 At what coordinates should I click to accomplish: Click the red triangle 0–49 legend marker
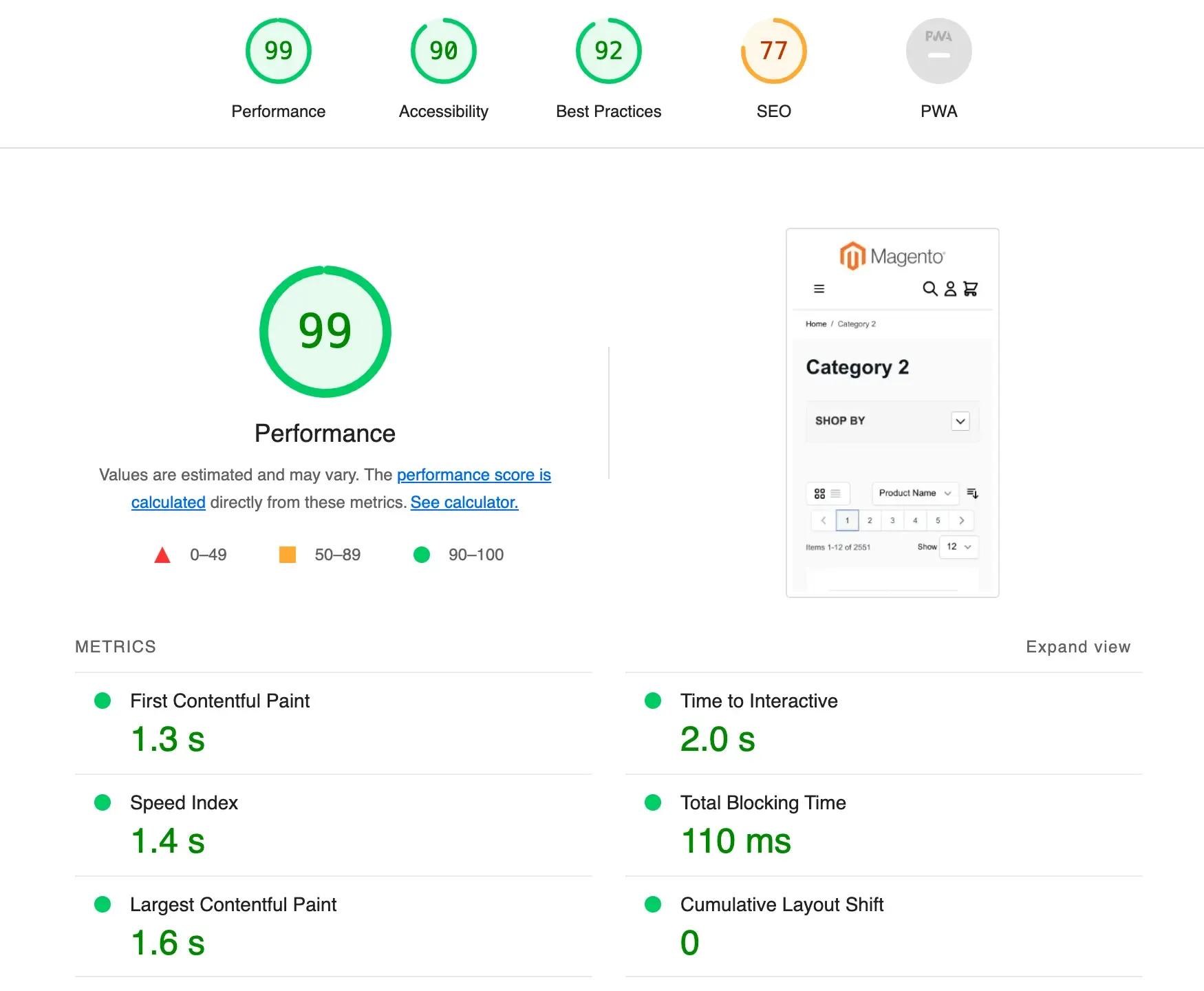coord(162,555)
